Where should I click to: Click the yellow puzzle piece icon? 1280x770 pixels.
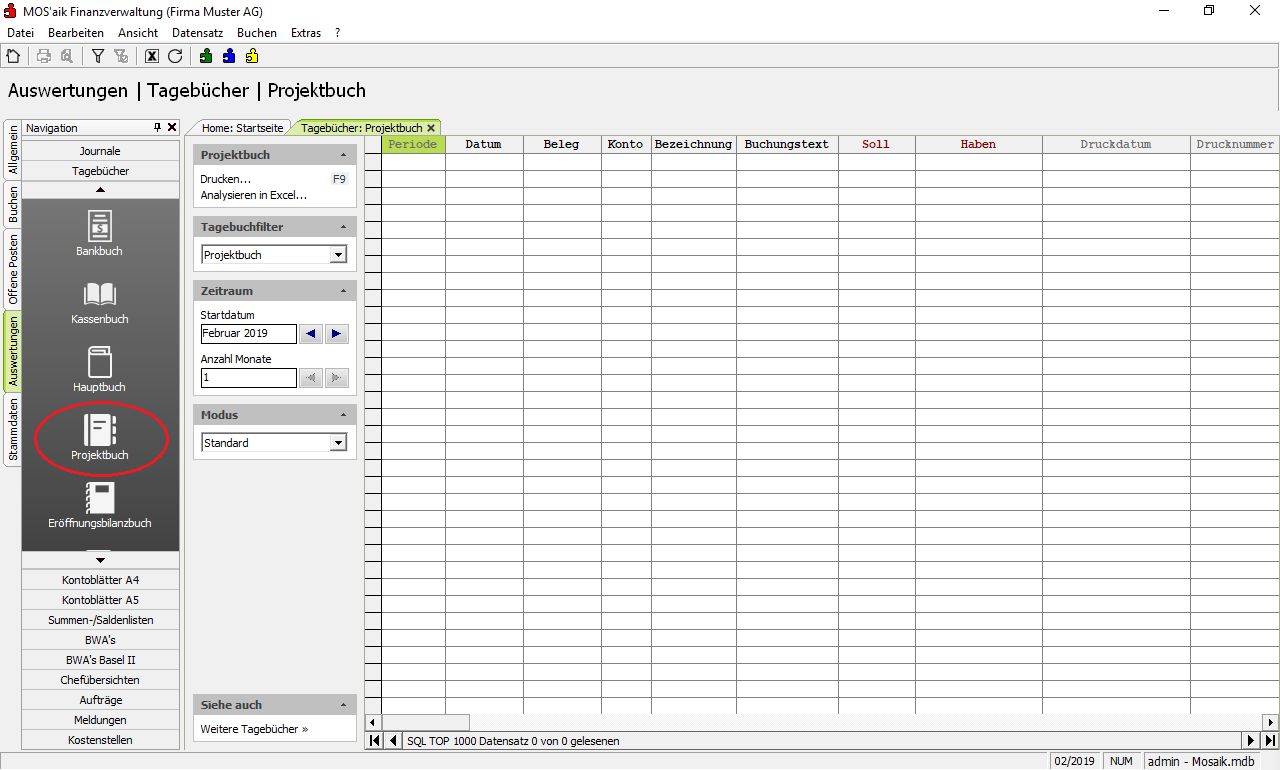(x=252, y=57)
